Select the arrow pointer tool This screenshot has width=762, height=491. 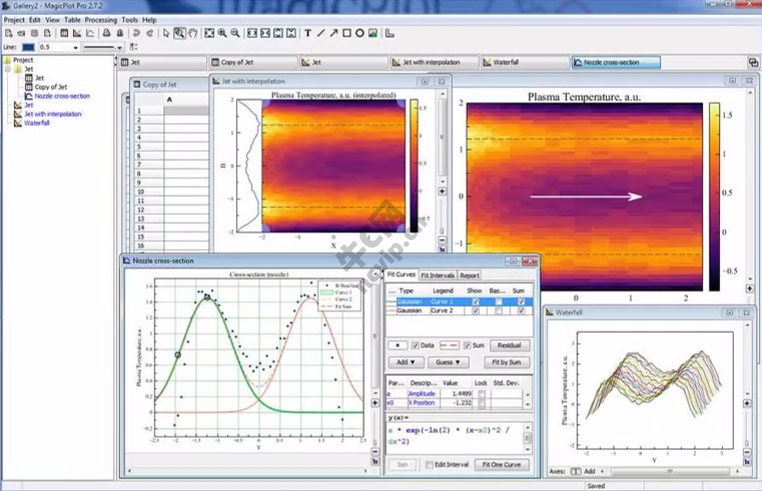point(166,33)
